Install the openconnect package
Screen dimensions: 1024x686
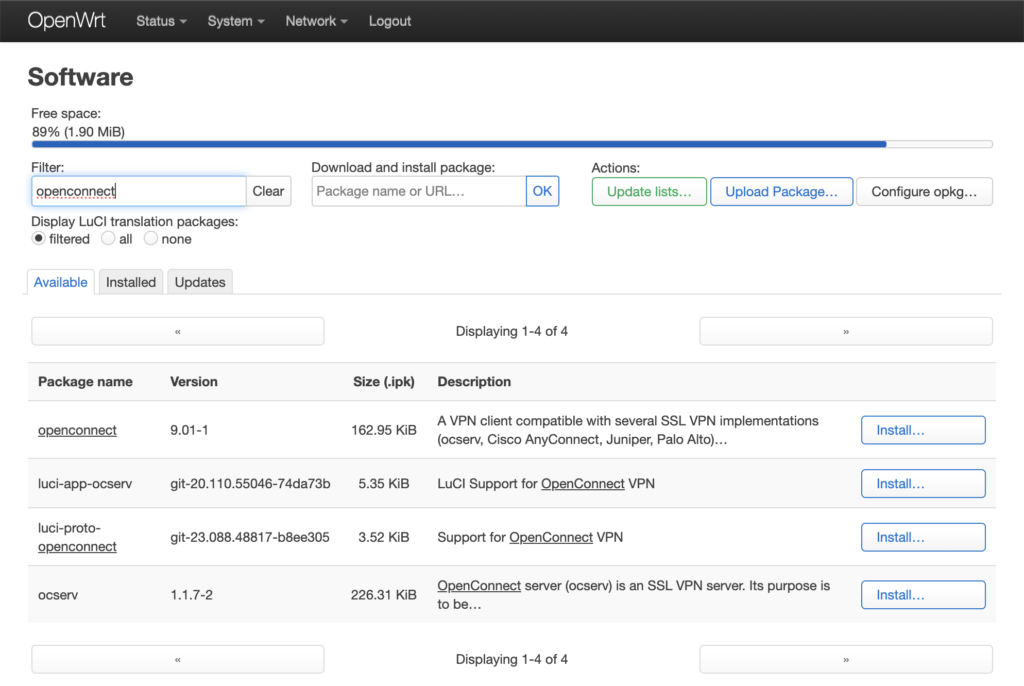(922, 430)
